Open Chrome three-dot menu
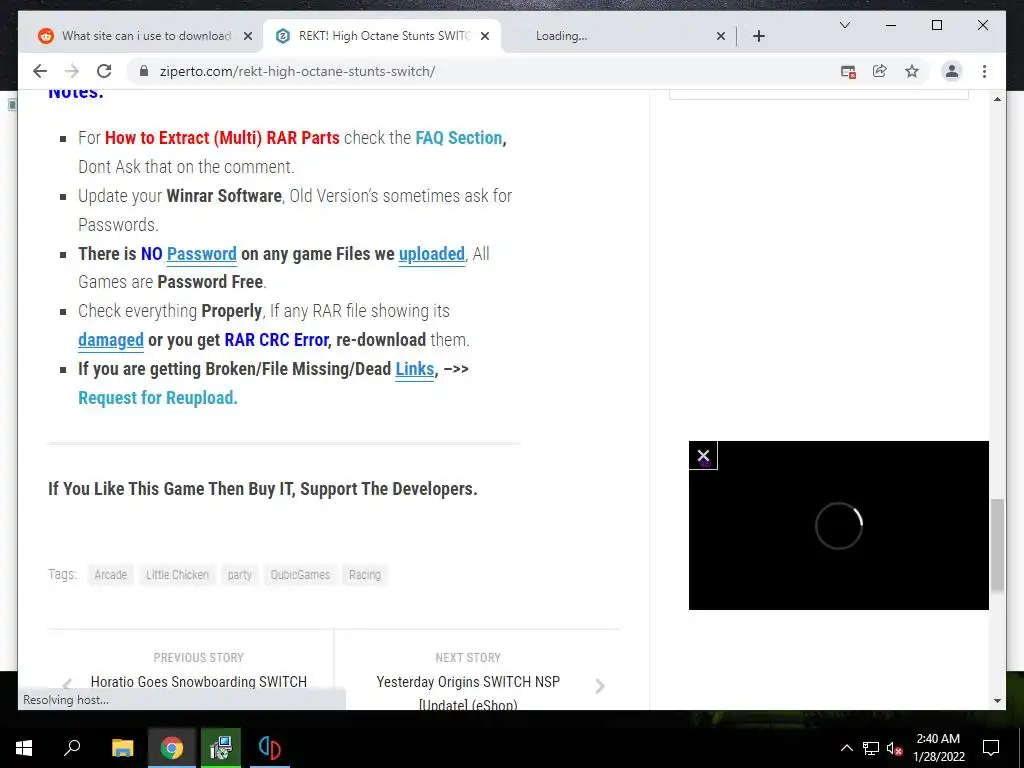The width and height of the screenshot is (1024, 768). pos(984,71)
